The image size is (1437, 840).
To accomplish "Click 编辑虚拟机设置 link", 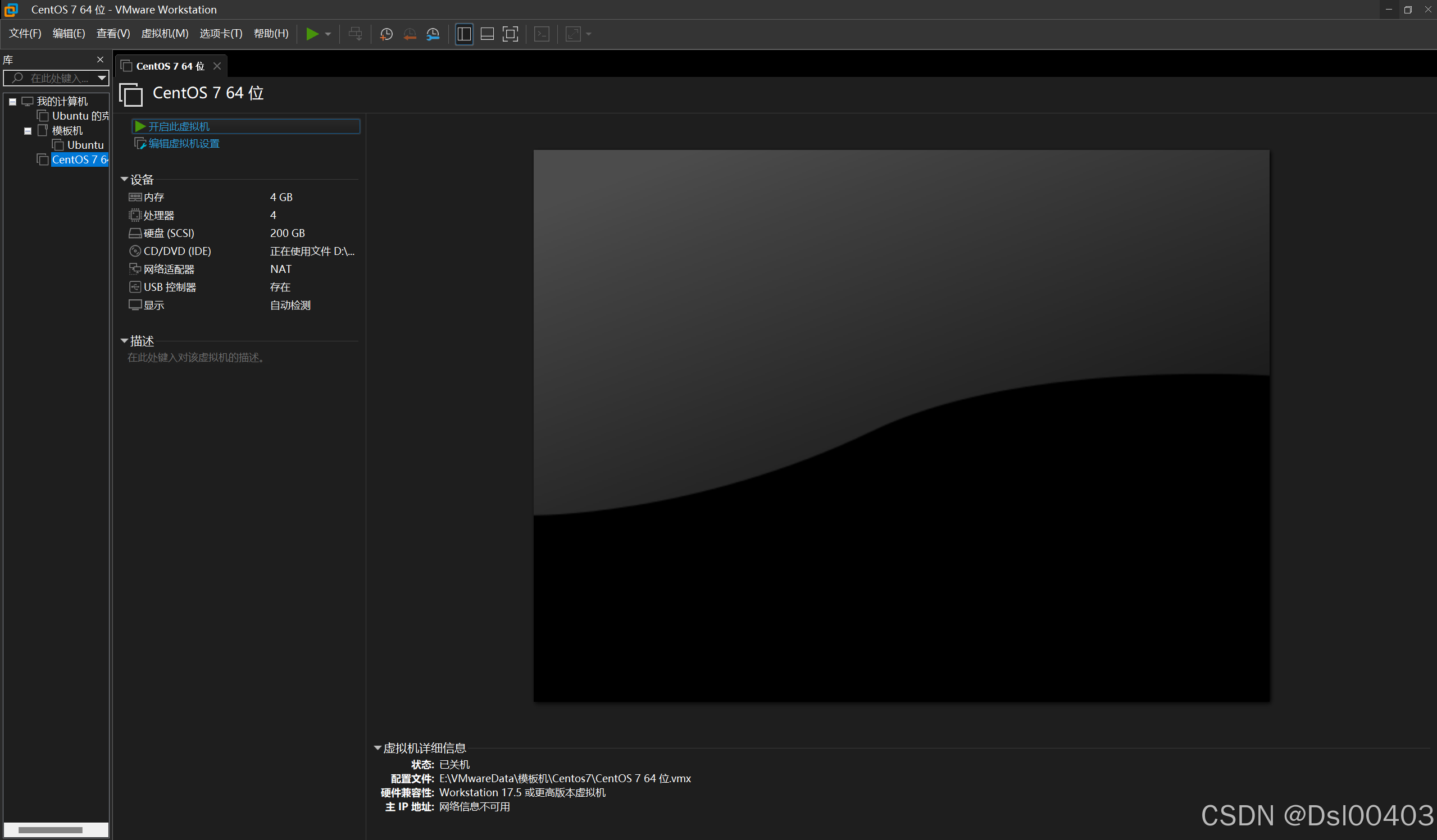I will [x=184, y=144].
